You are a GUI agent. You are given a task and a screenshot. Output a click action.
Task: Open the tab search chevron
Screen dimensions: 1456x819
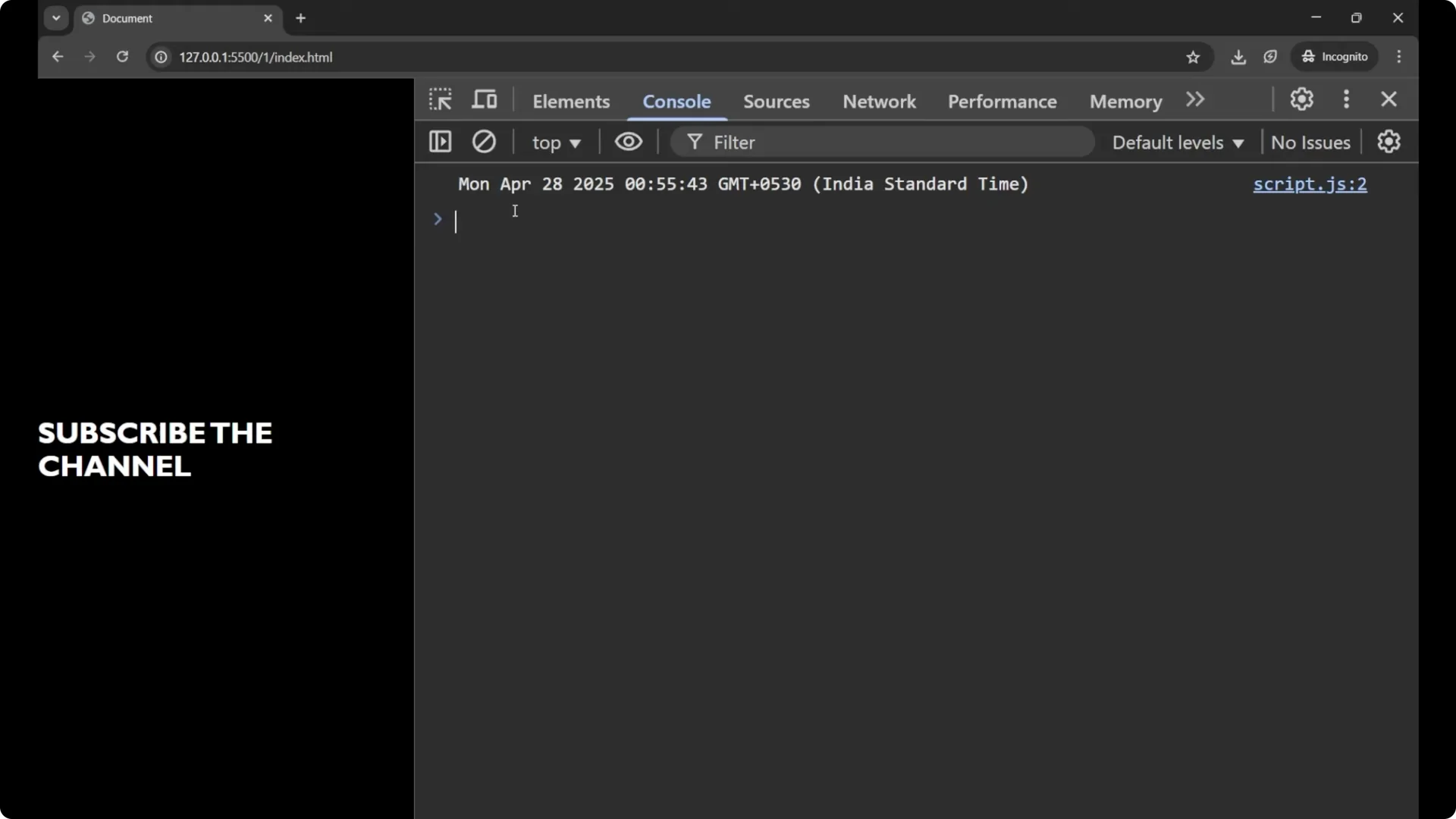click(55, 17)
